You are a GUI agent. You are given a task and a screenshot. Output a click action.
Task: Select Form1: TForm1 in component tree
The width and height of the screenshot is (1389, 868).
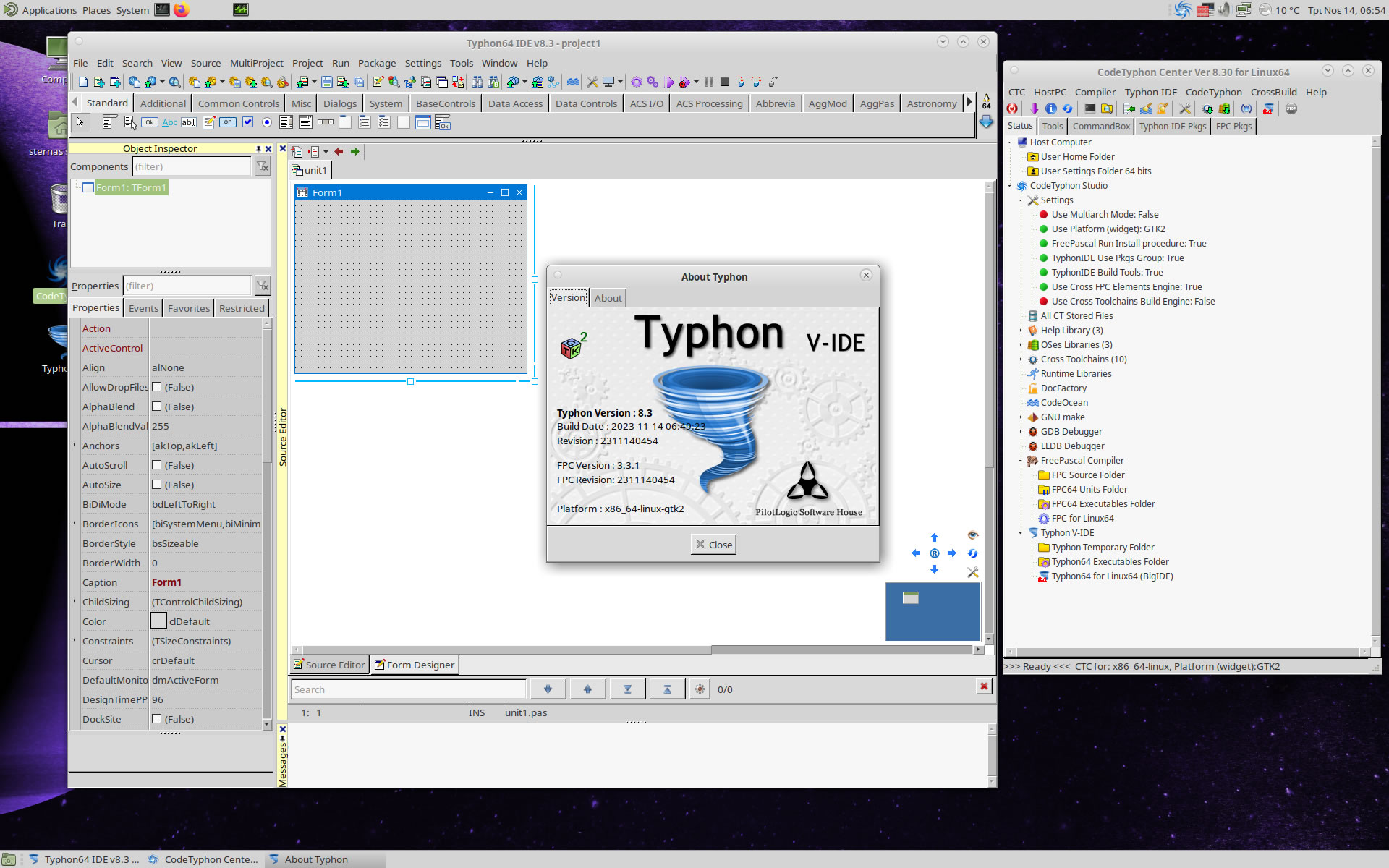131,187
